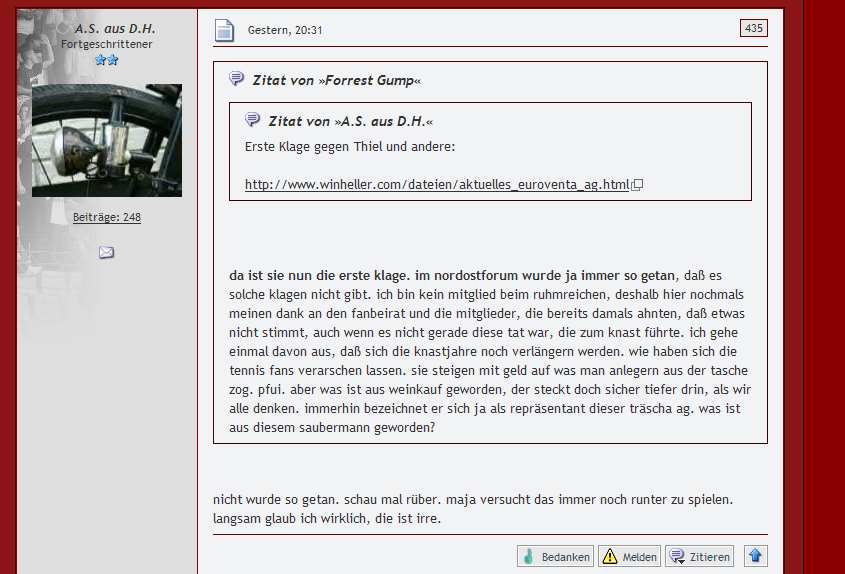This screenshot has height=574, width=845.
Task: Click the offline status icon beside the sidebar username
Action: coord(63,29)
